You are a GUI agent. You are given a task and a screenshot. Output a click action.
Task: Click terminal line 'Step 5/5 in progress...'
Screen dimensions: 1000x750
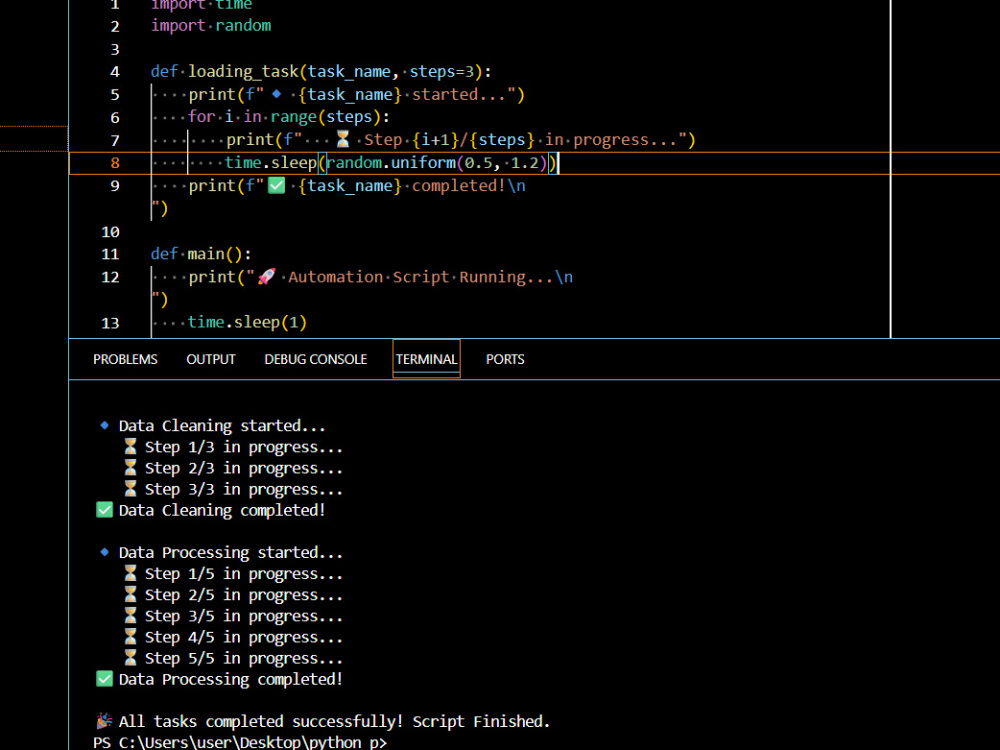[x=233, y=658]
